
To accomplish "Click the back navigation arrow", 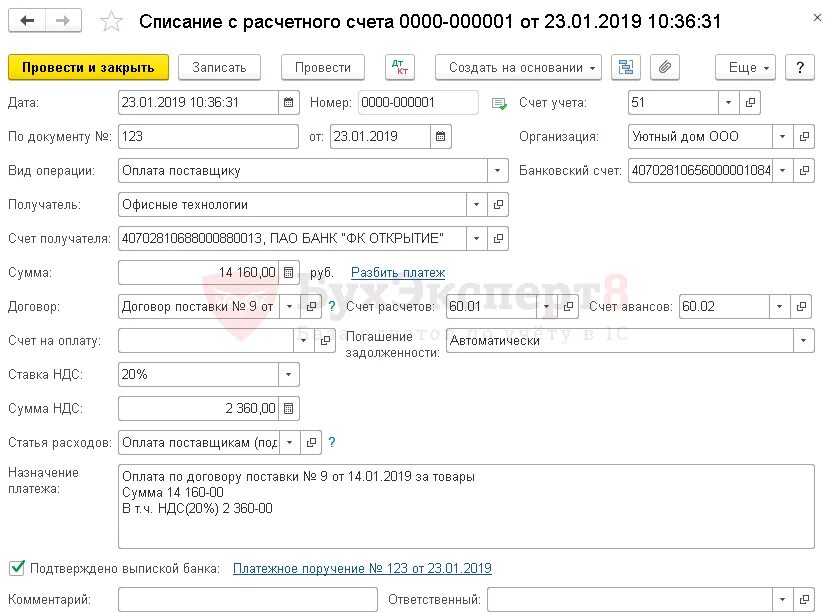I will click(27, 21).
